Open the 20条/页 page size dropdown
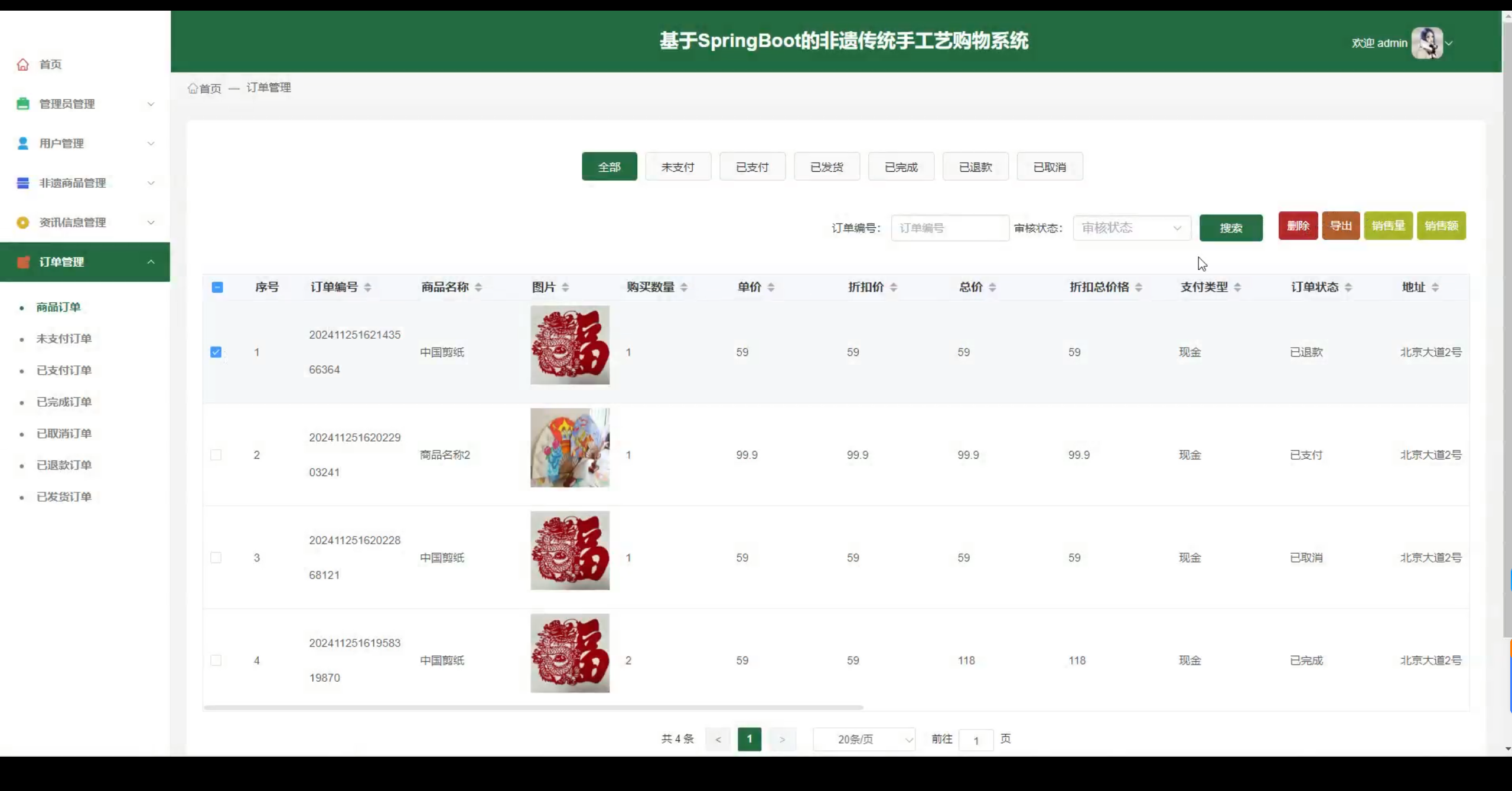The width and height of the screenshot is (1512, 791). point(863,739)
